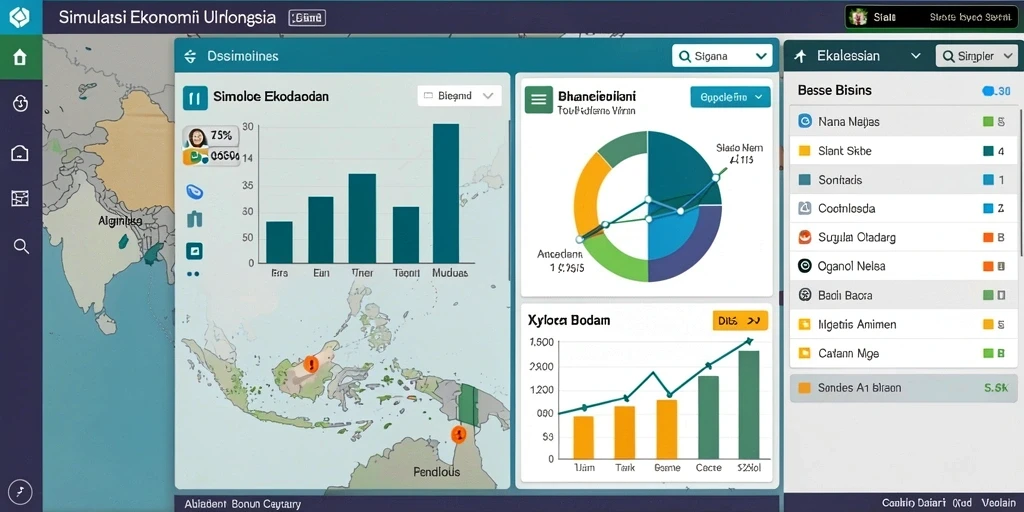
Task: Click the magnifier search icon in sidebar
Action: (21, 246)
